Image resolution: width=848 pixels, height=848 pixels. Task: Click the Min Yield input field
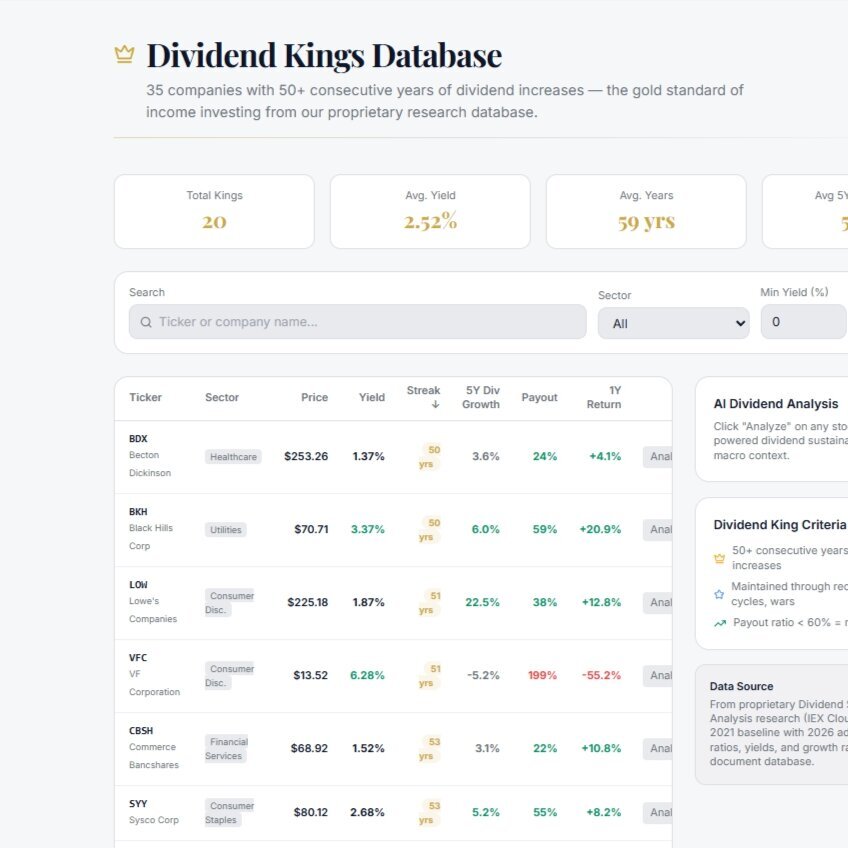[x=804, y=322]
